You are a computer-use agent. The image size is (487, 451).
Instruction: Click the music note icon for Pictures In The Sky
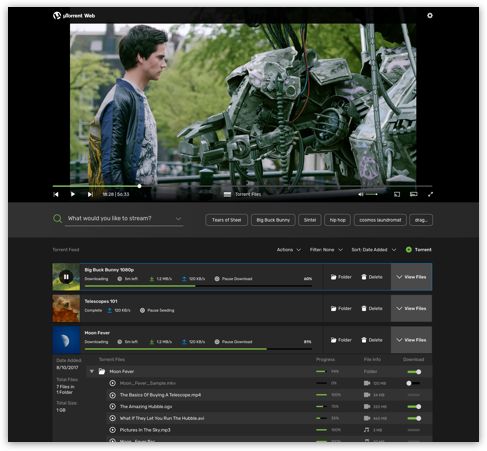pyautogui.click(x=366, y=430)
